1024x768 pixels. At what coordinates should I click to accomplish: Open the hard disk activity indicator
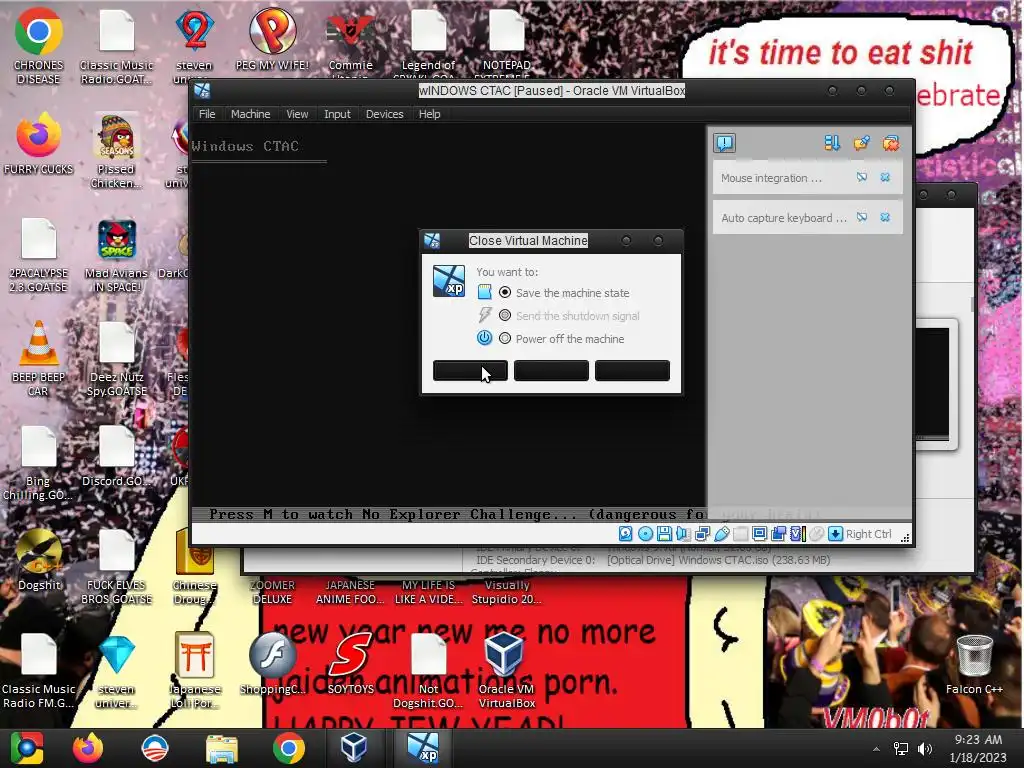coord(626,534)
